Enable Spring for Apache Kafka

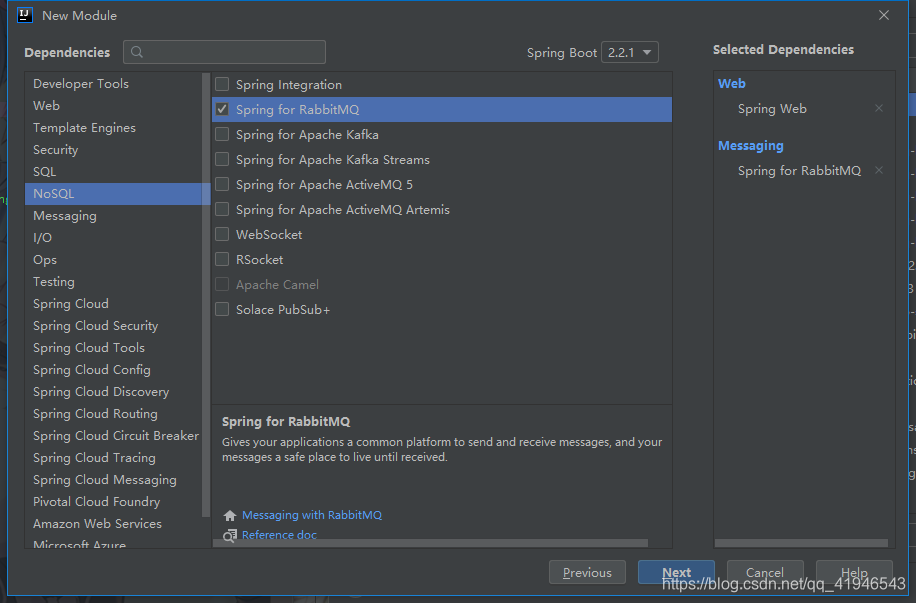222,134
